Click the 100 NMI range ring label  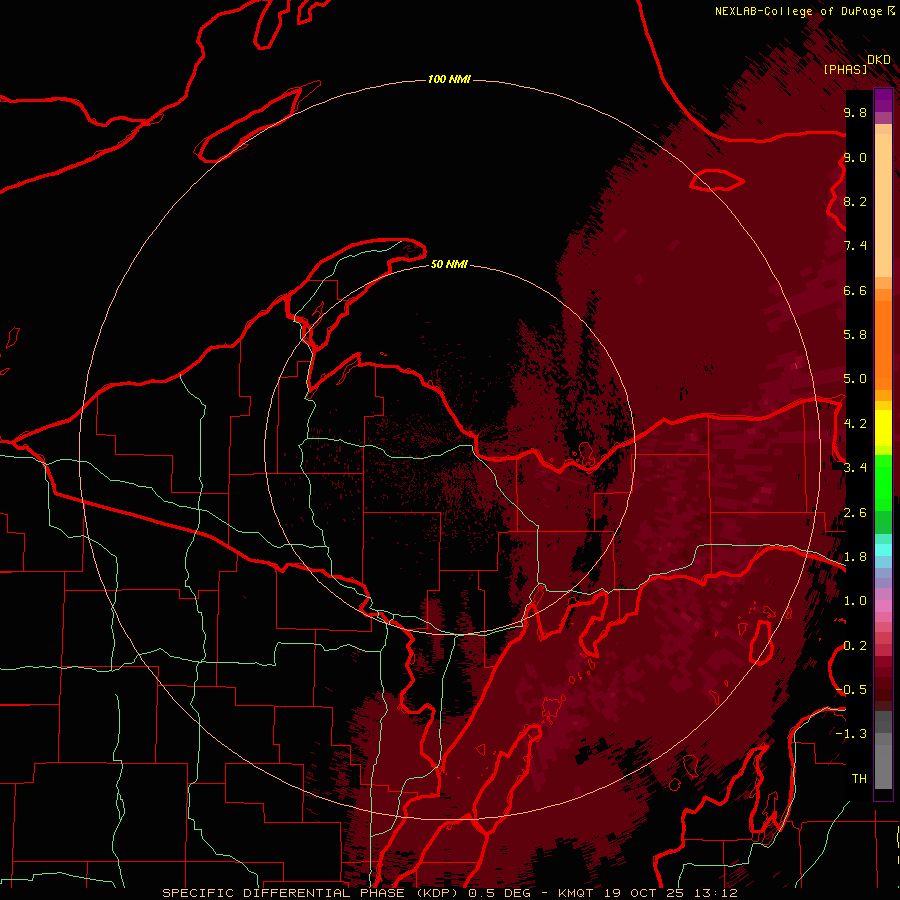(449, 79)
